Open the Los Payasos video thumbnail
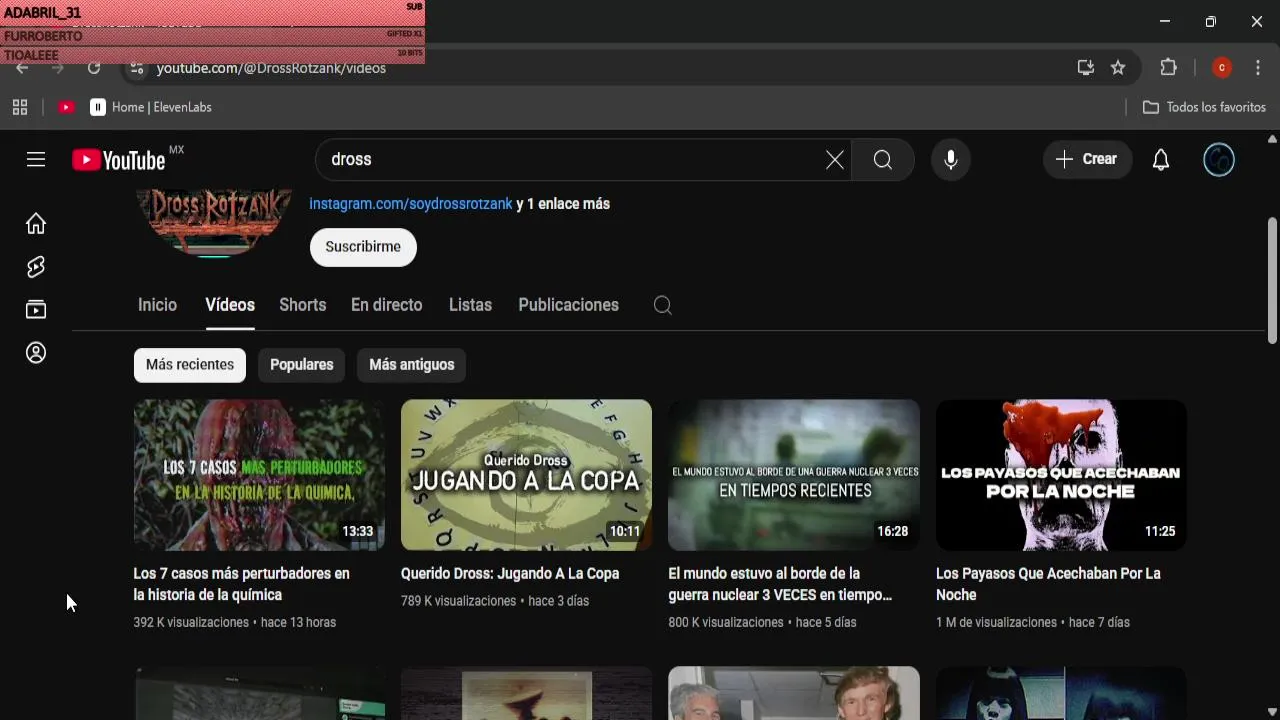 point(1061,475)
